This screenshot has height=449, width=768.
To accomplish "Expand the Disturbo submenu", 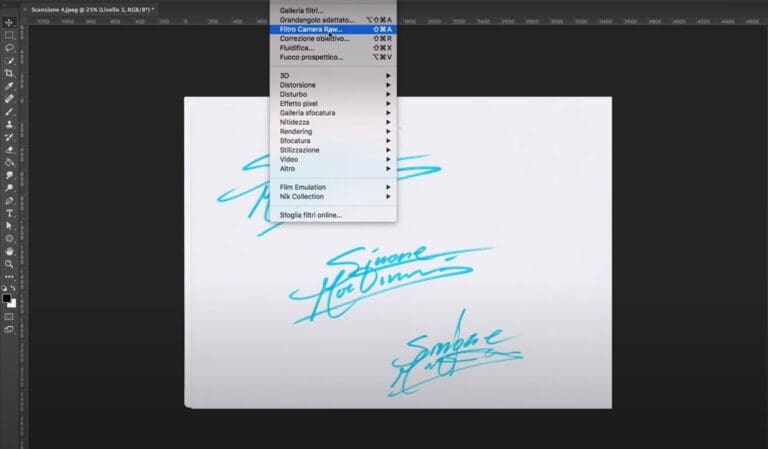I will (333, 94).
